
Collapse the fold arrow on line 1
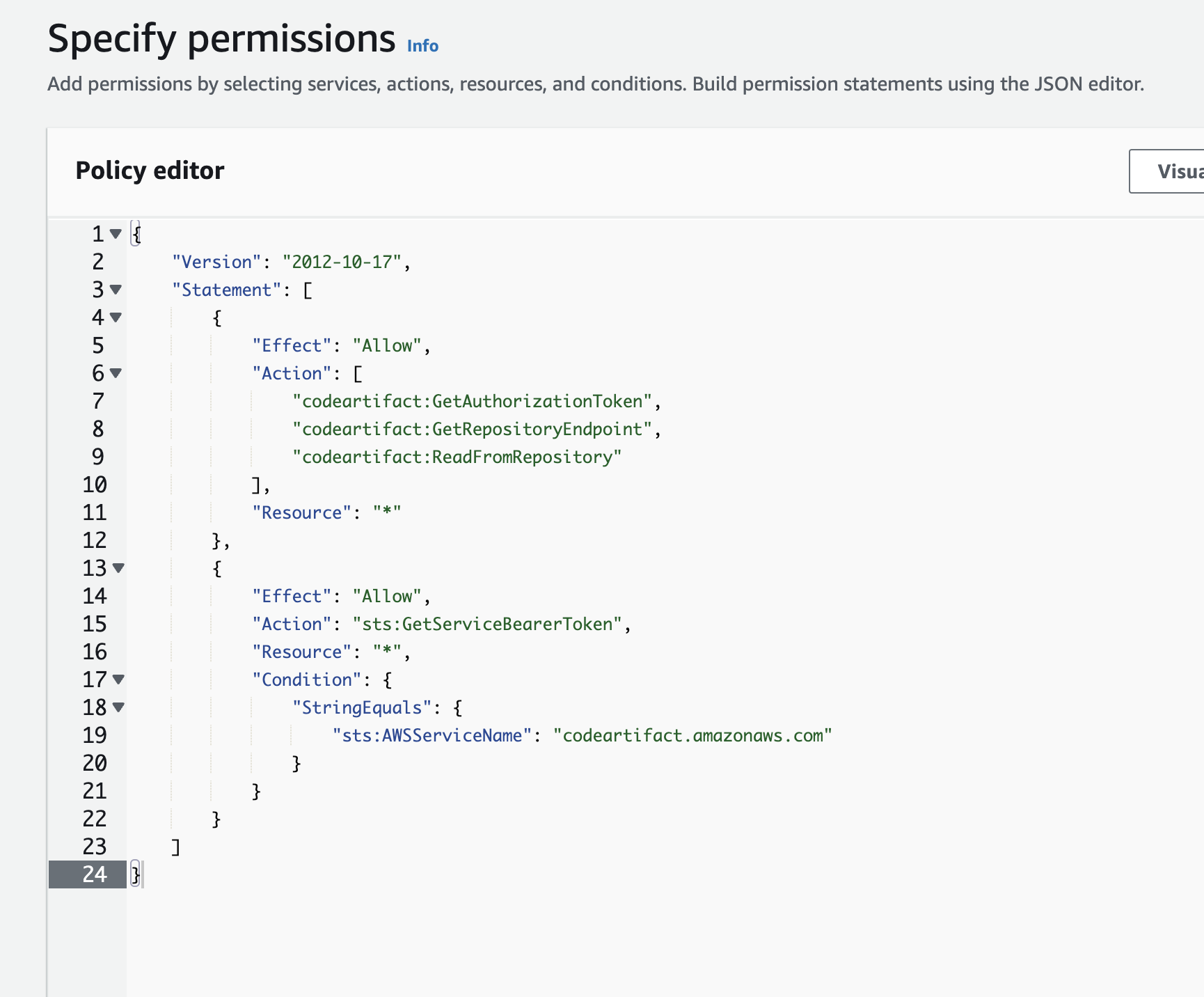pos(116,234)
